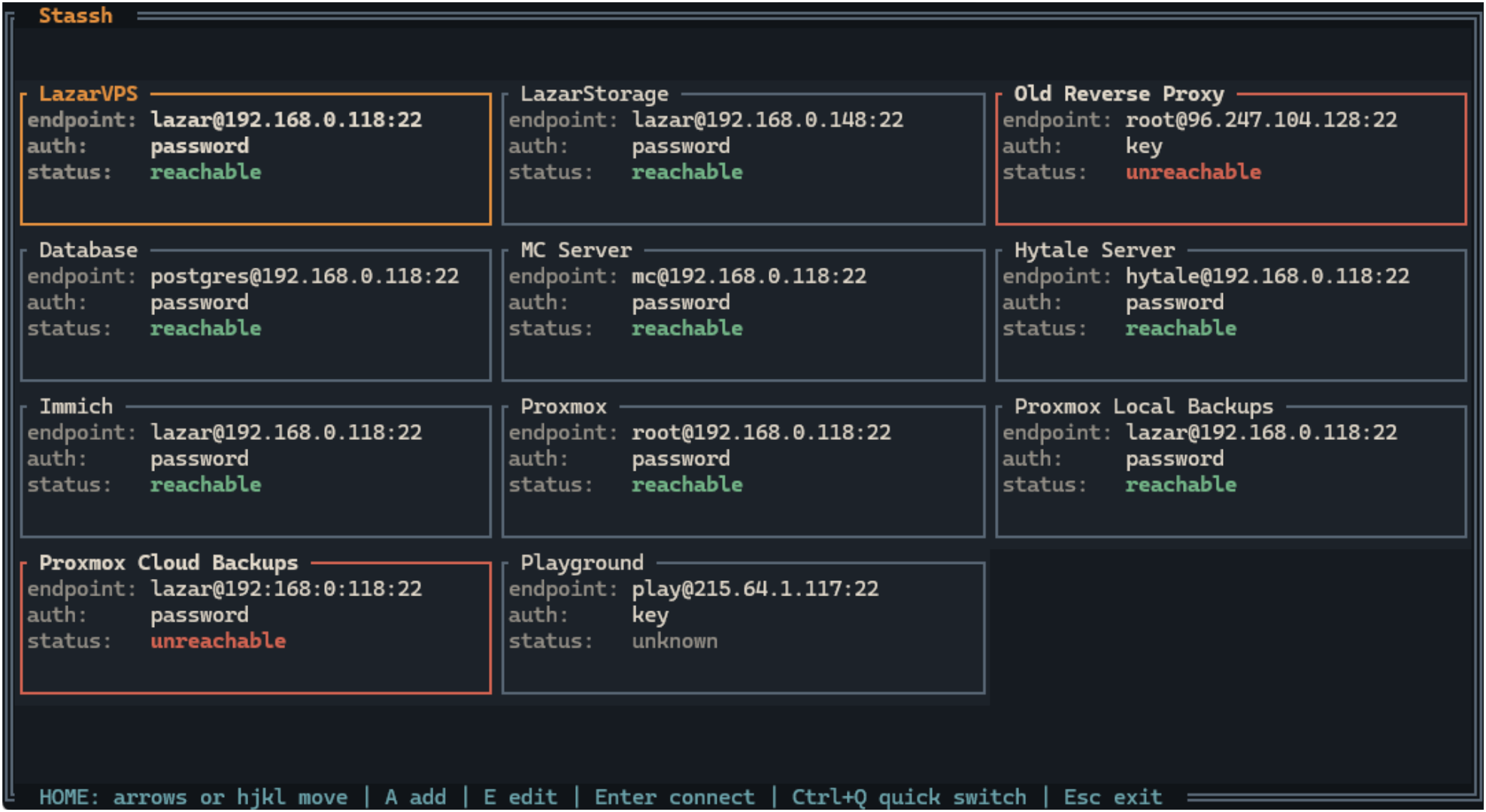
Task: Click the 'reachable' status in the Immich card
Action: tap(206, 484)
